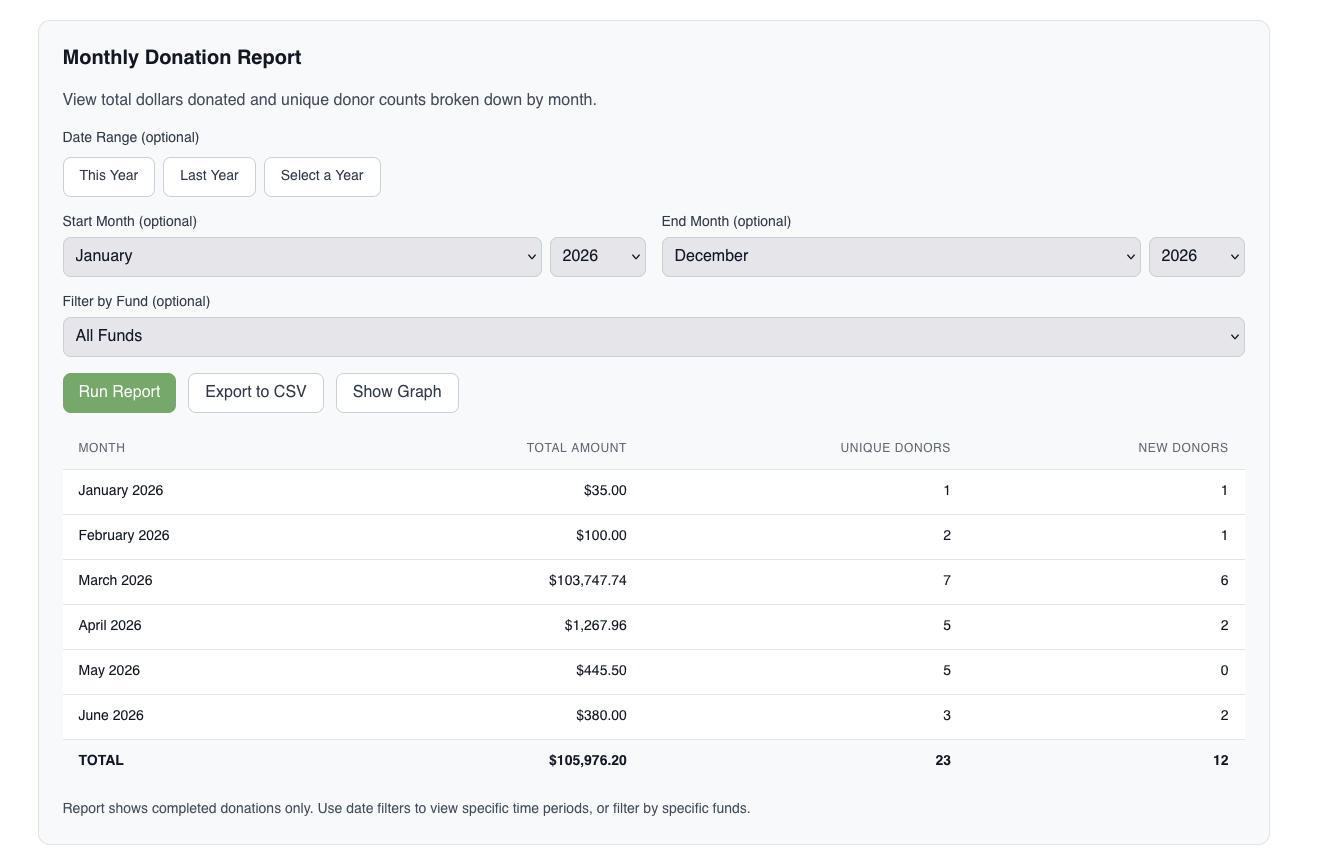This screenshot has width=1320, height=853.
Task: Choose the Select a Year option
Action: click(x=322, y=176)
